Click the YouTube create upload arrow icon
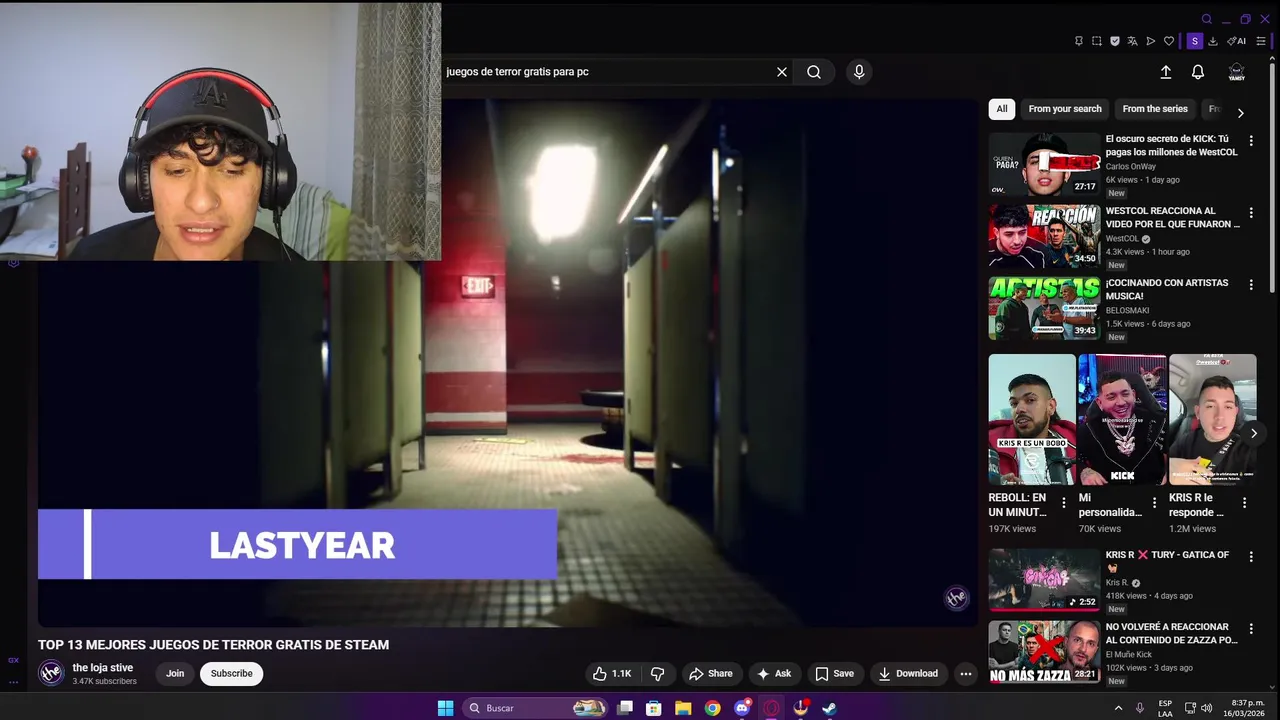The image size is (1280, 720). click(1166, 72)
